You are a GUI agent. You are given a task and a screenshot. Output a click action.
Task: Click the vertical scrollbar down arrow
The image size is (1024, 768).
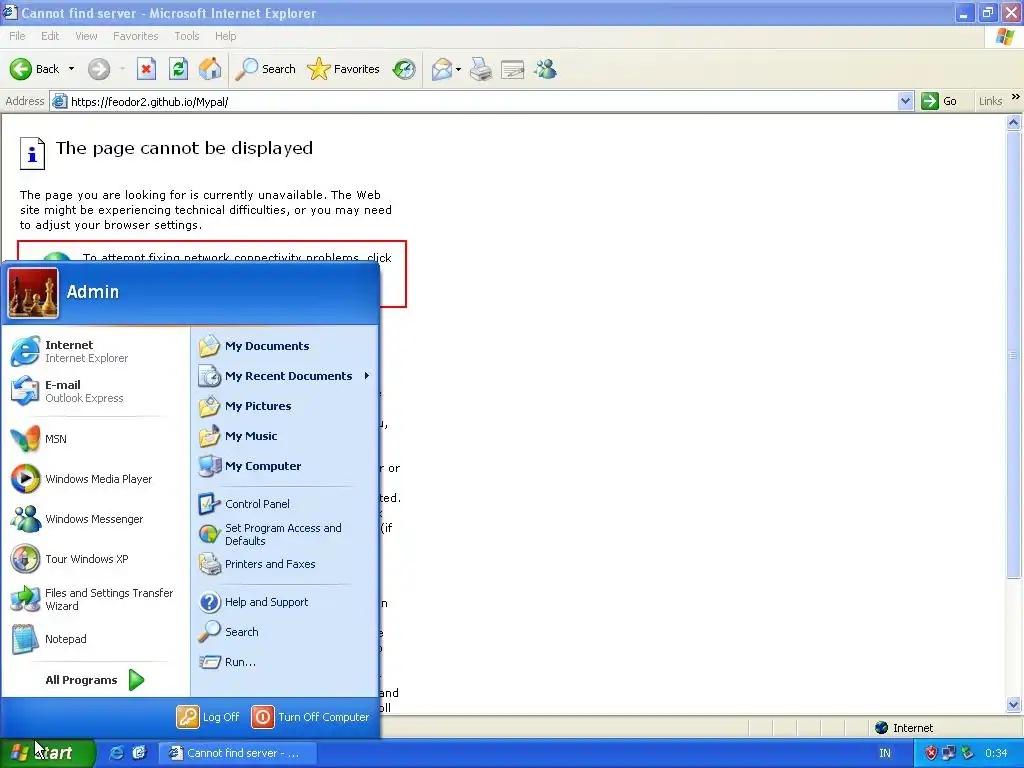(1014, 705)
